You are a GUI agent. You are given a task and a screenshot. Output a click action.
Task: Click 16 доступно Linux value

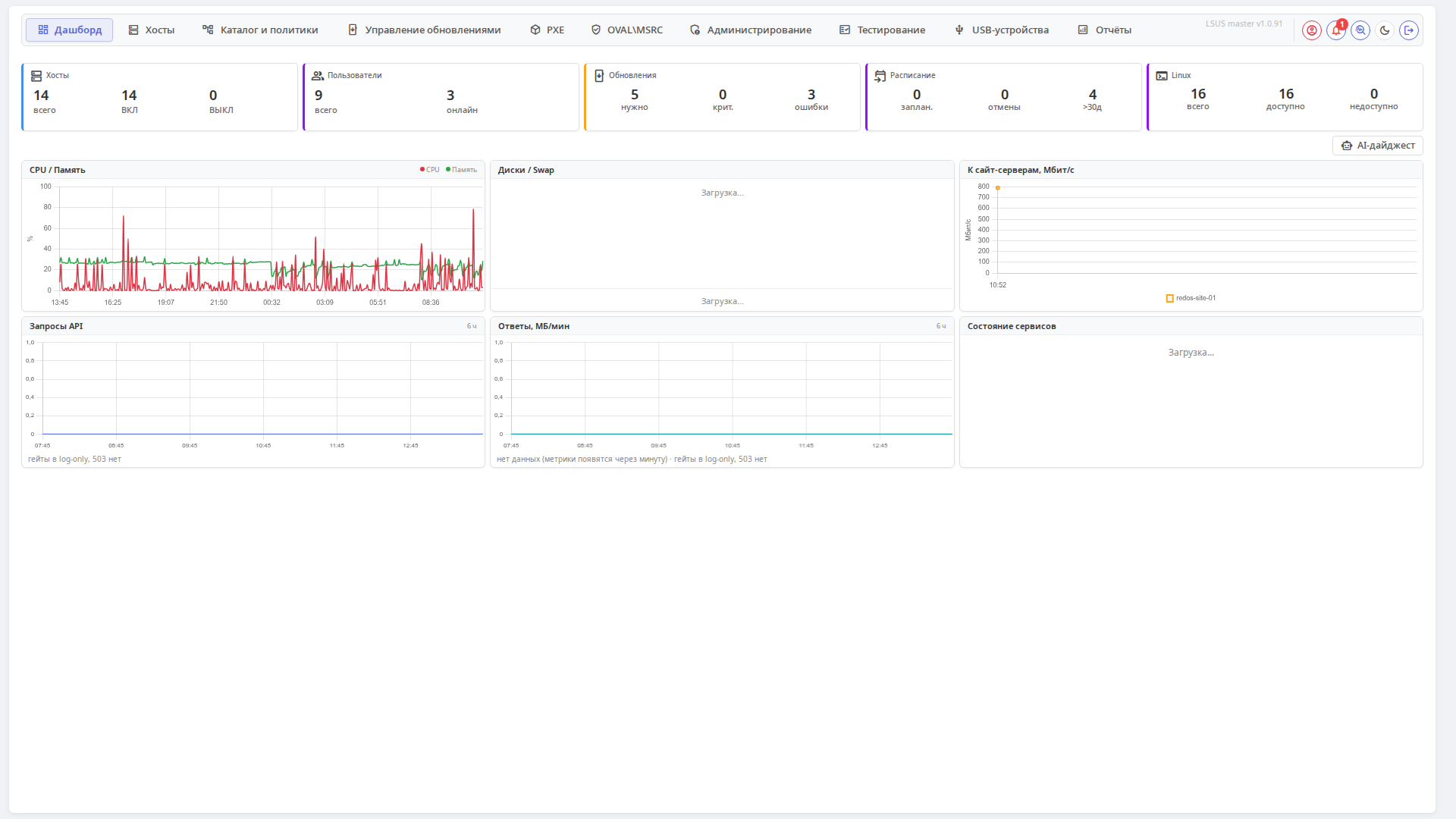tap(1286, 99)
